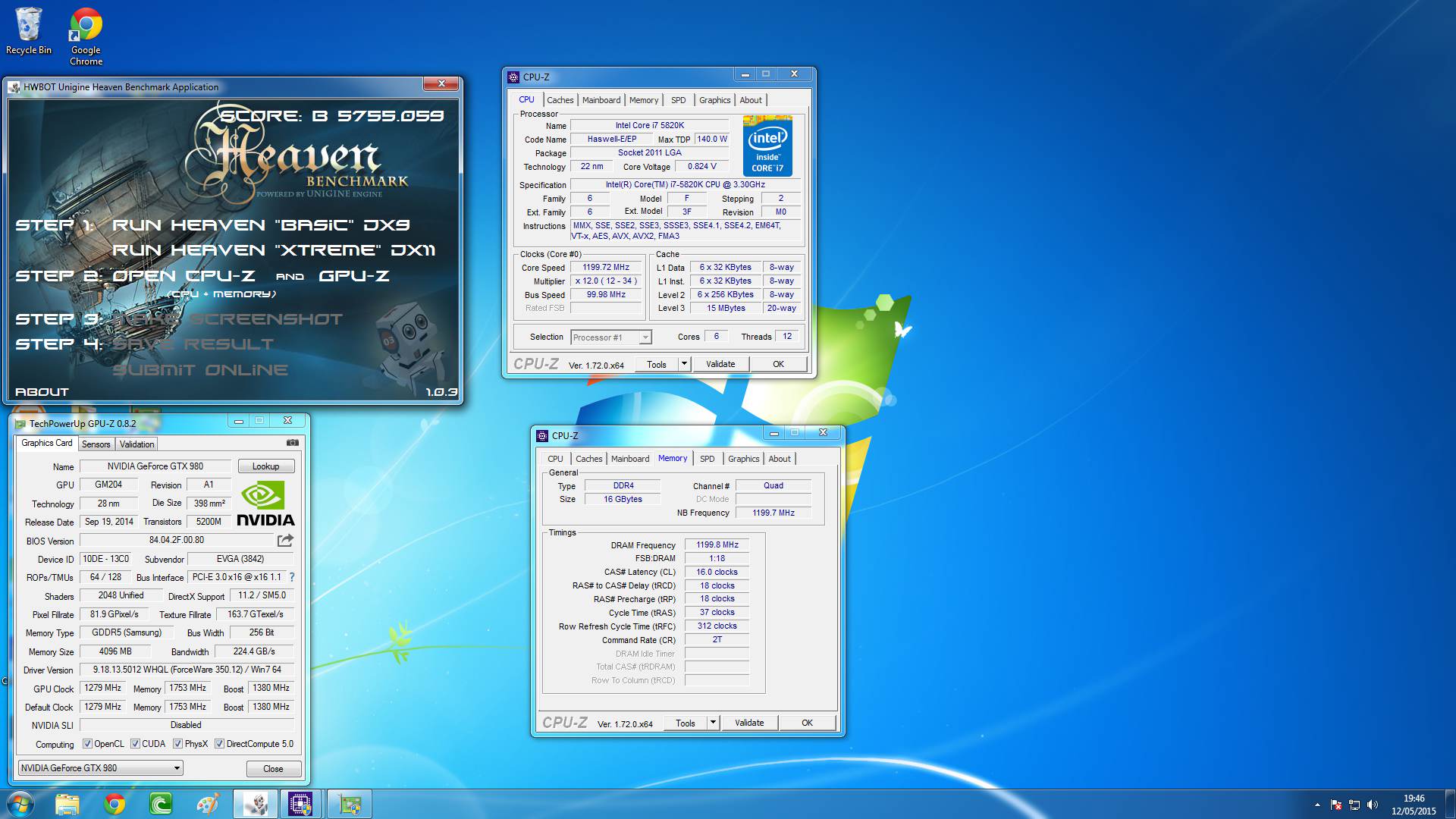
Task: Switch to the GPU-Z taskbar button
Action: 349,804
